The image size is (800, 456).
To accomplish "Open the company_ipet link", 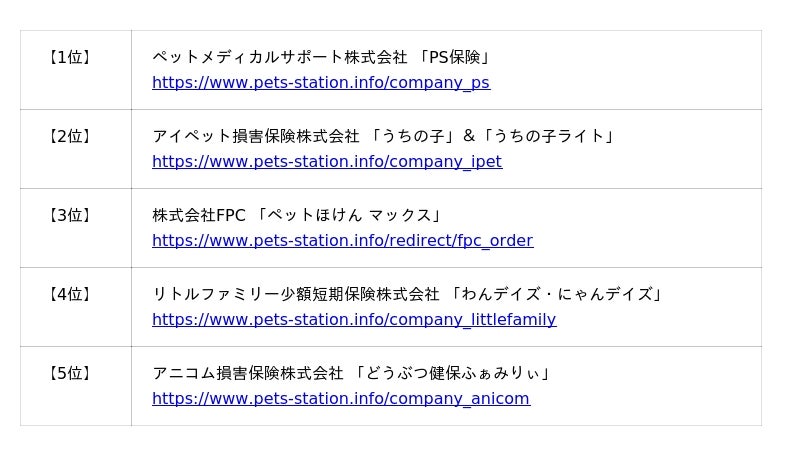I will (326, 162).
